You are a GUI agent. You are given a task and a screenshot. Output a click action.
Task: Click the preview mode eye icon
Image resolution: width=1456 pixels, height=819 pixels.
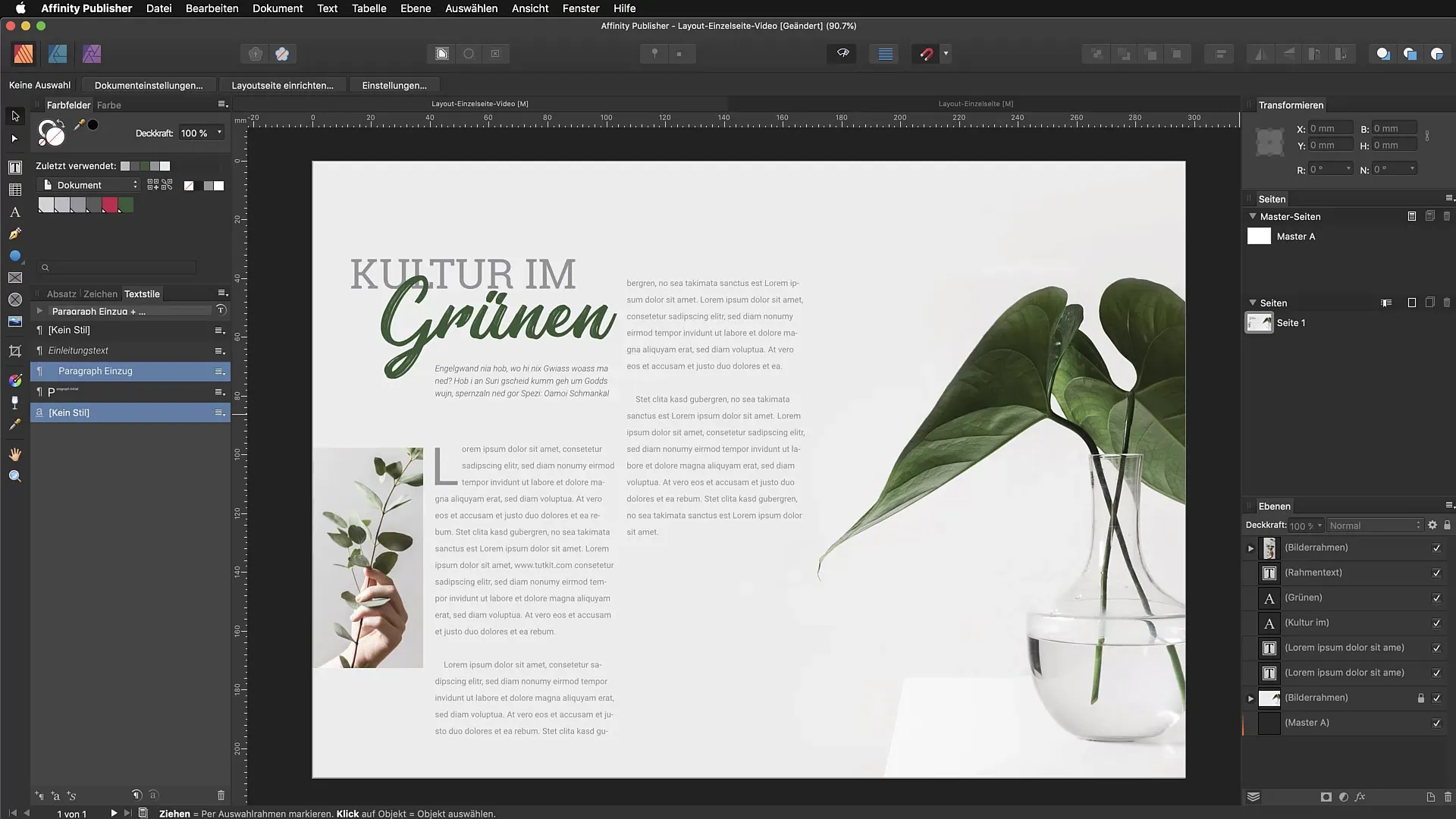(x=843, y=54)
